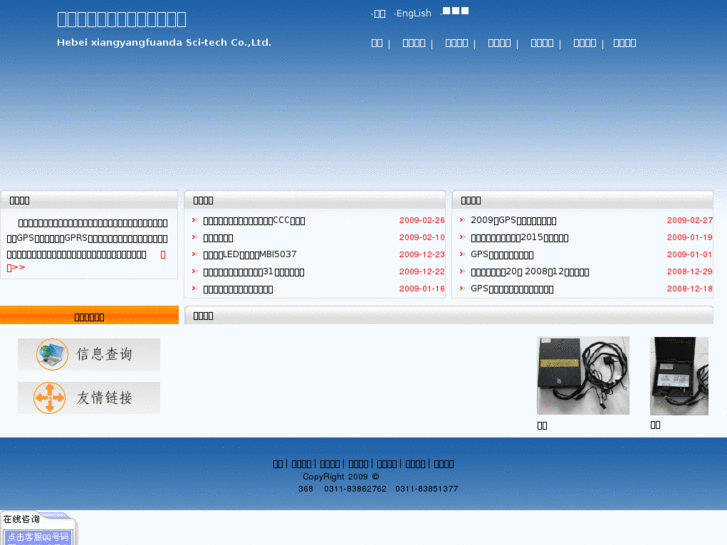
Task: Click the globe icon beside 信息查询
Action: pos(52,354)
